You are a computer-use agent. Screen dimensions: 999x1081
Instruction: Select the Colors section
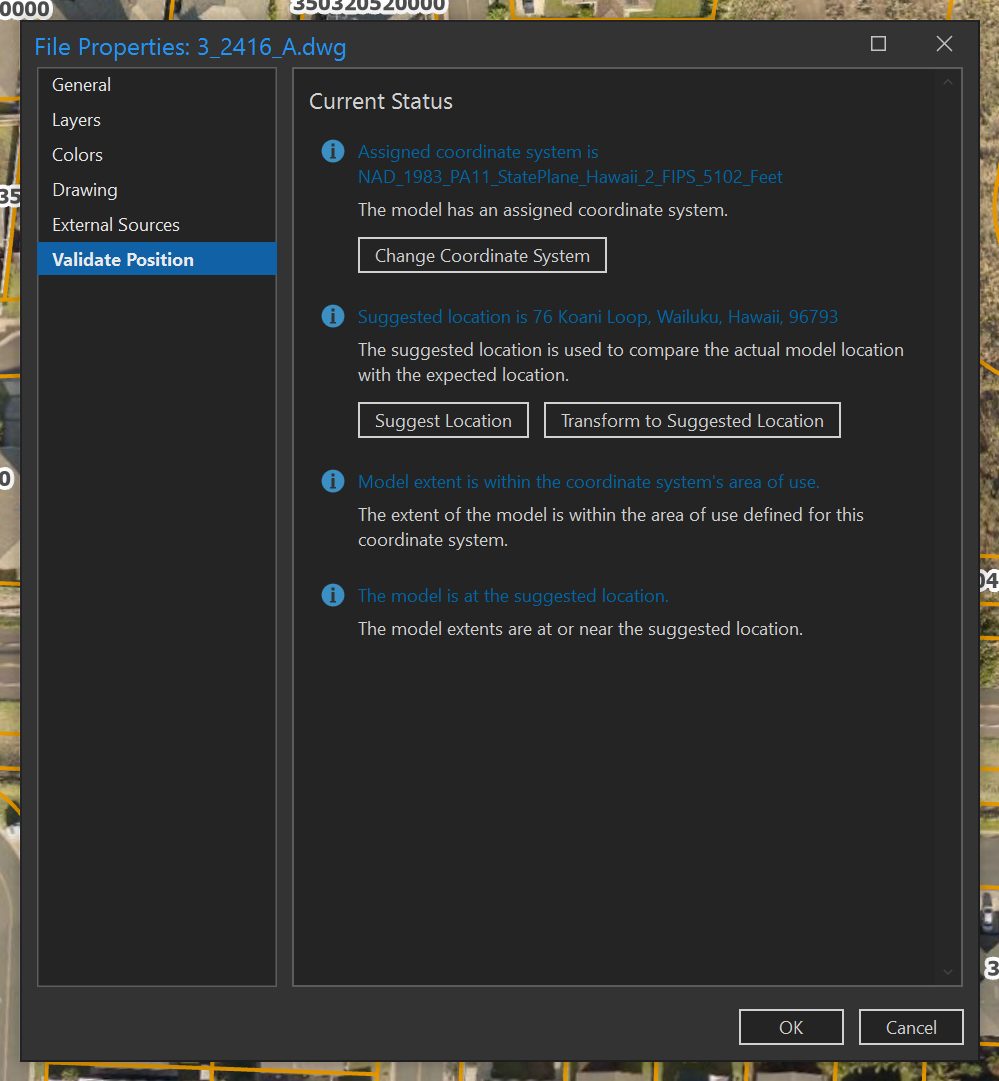(77, 155)
